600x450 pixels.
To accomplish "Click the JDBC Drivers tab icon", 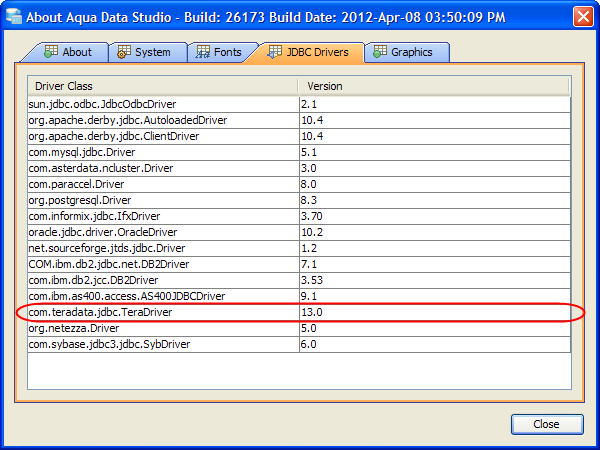I will click(274, 52).
